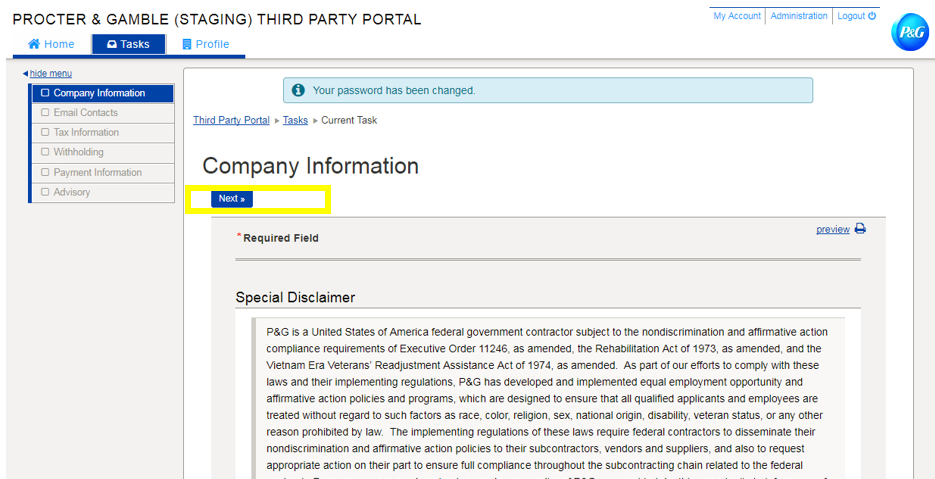Image resolution: width=935 pixels, height=479 pixels.
Task: Collapse sidebar with hide menu link
Action: (x=51, y=73)
